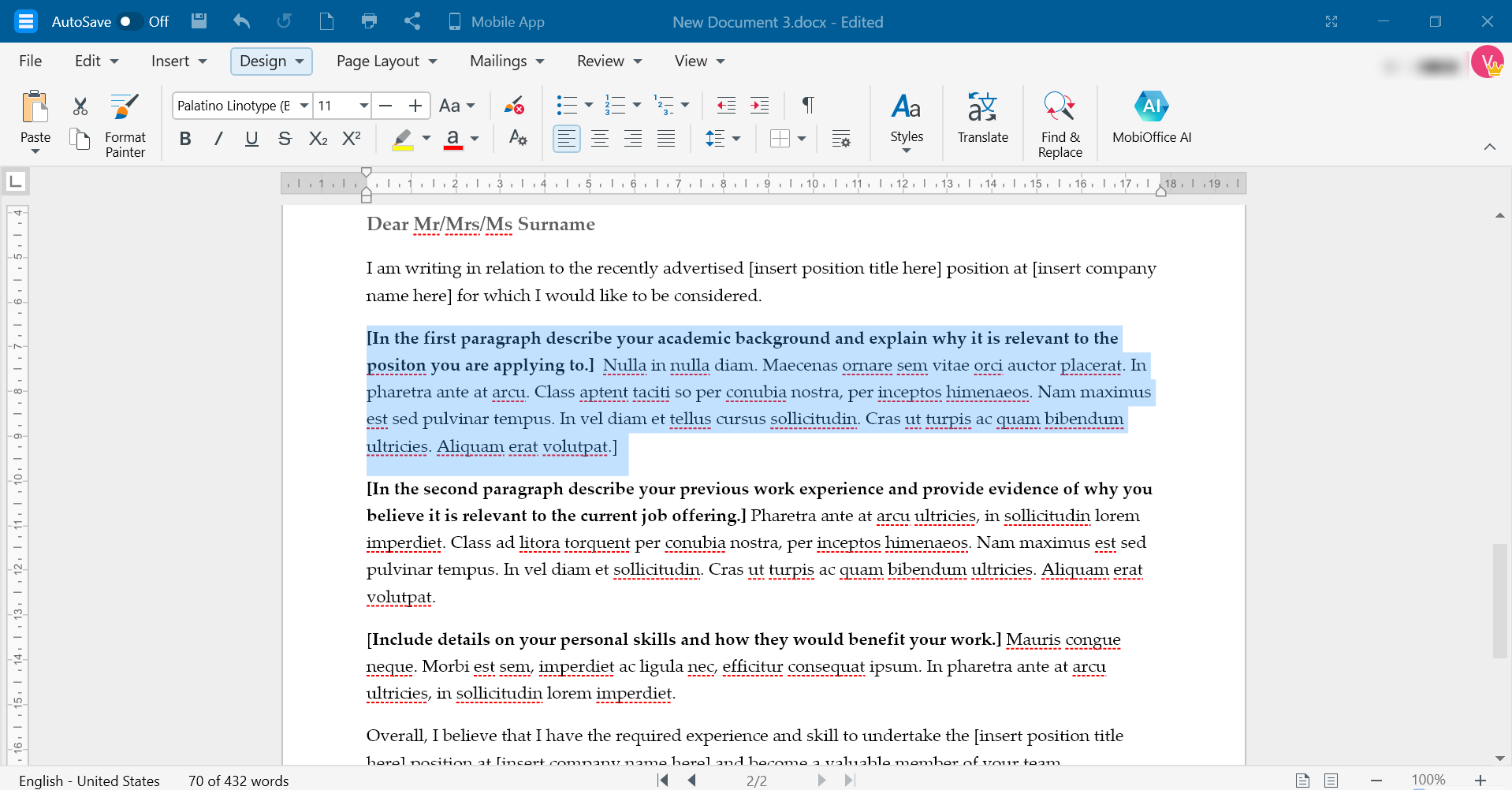1512x790 pixels.
Task: Align text right
Action: click(633, 139)
